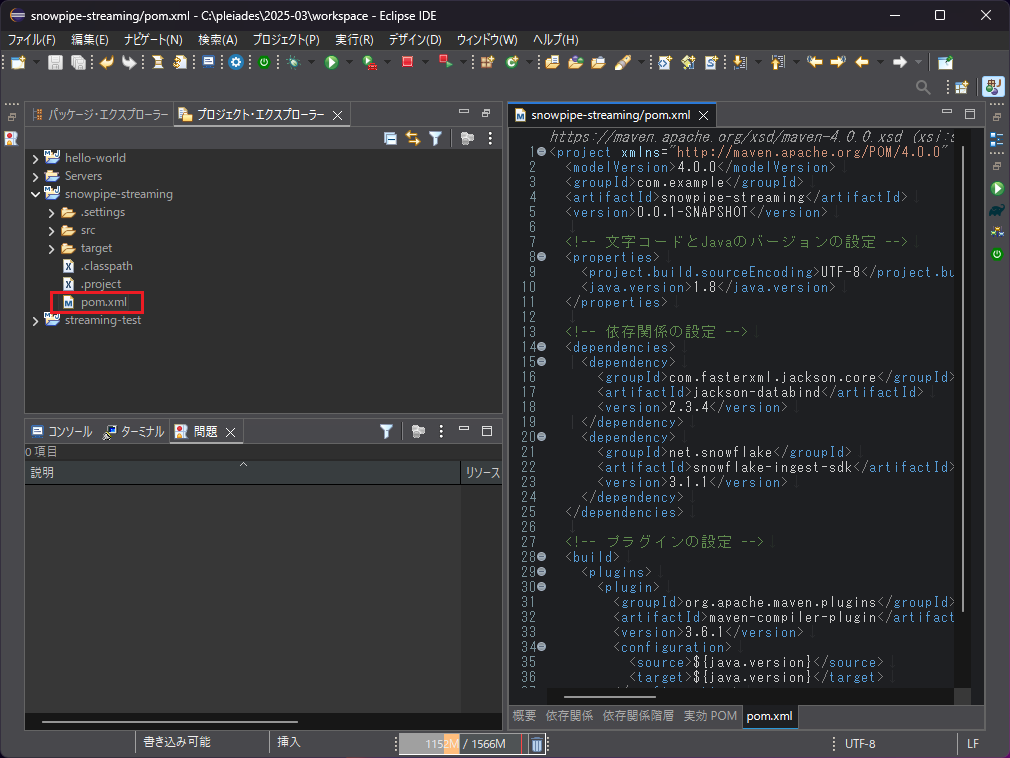Click the editor vertical scrollbar

pyautogui.click(x=963, y=378)
